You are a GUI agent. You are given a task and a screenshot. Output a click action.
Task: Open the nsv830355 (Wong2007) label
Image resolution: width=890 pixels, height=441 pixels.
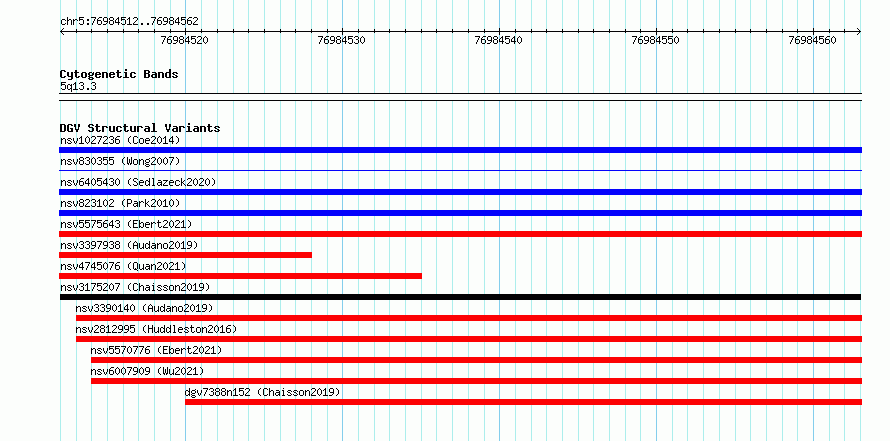tap(120, 161)
